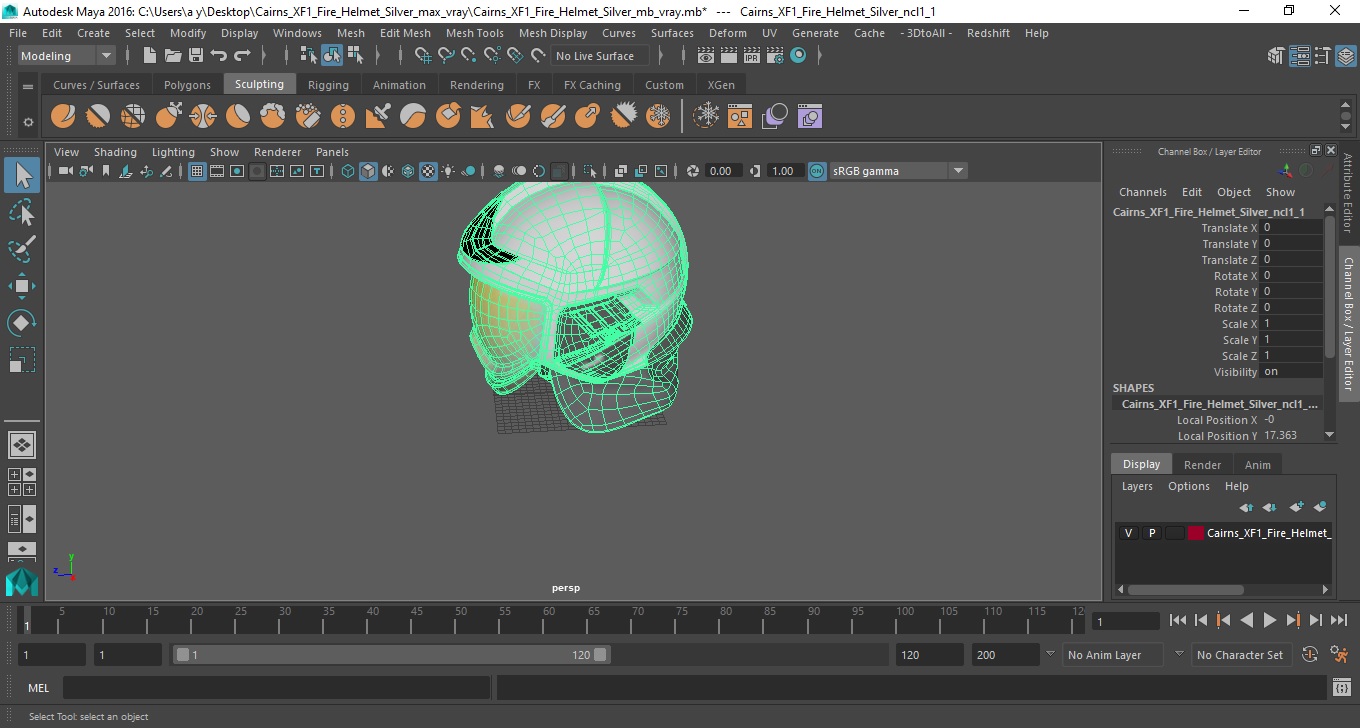Select the Repeat sculpt tool with three dots

[x=343, y=117]
